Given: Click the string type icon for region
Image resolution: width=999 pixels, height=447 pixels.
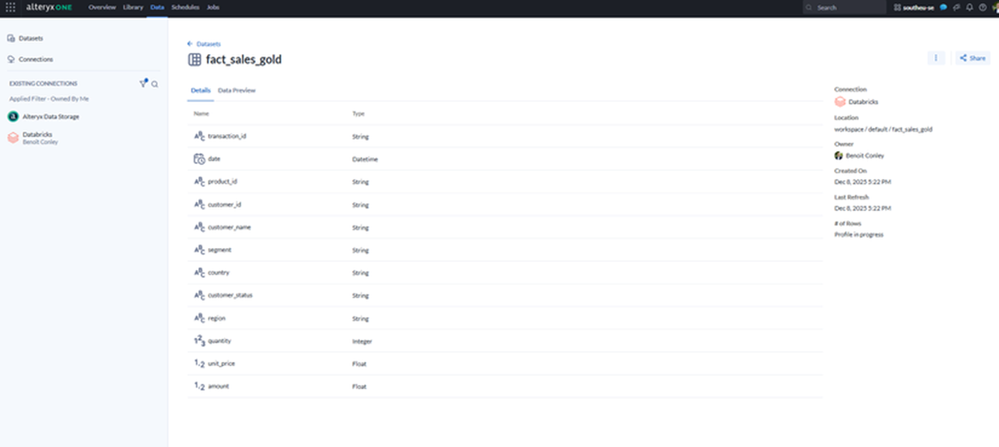Looking at the screenshot, I should click(199, 318).
